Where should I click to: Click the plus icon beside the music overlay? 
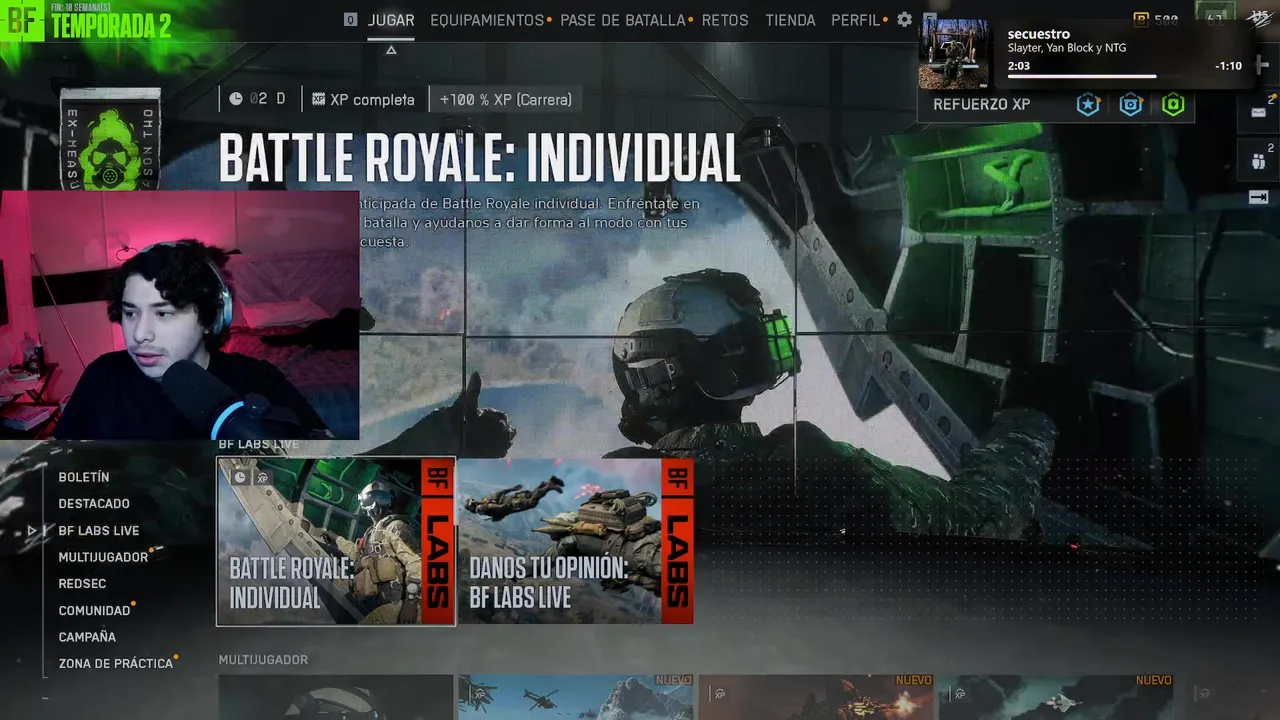pyautogui.click(x=1262, y=65)
